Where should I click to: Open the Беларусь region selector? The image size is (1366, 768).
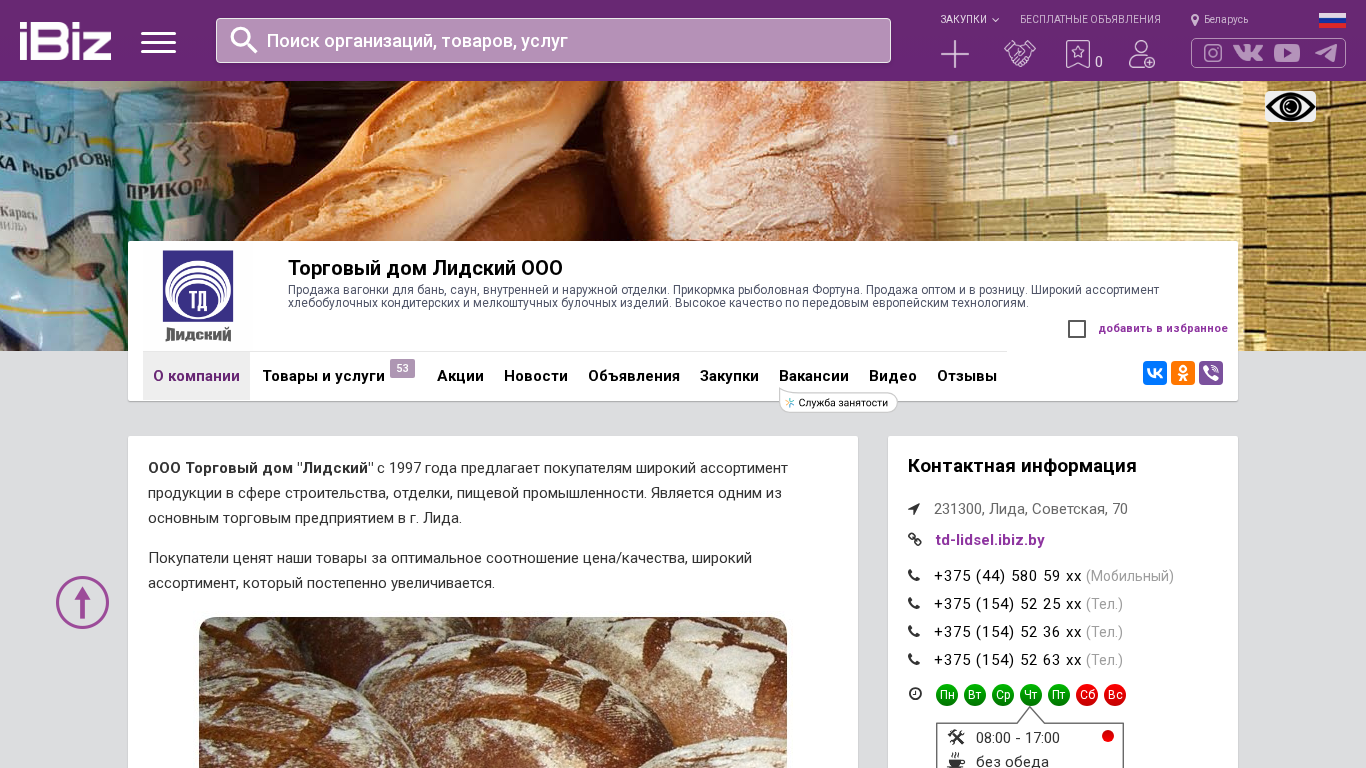pyautogui.click(x=1226, y=19)
